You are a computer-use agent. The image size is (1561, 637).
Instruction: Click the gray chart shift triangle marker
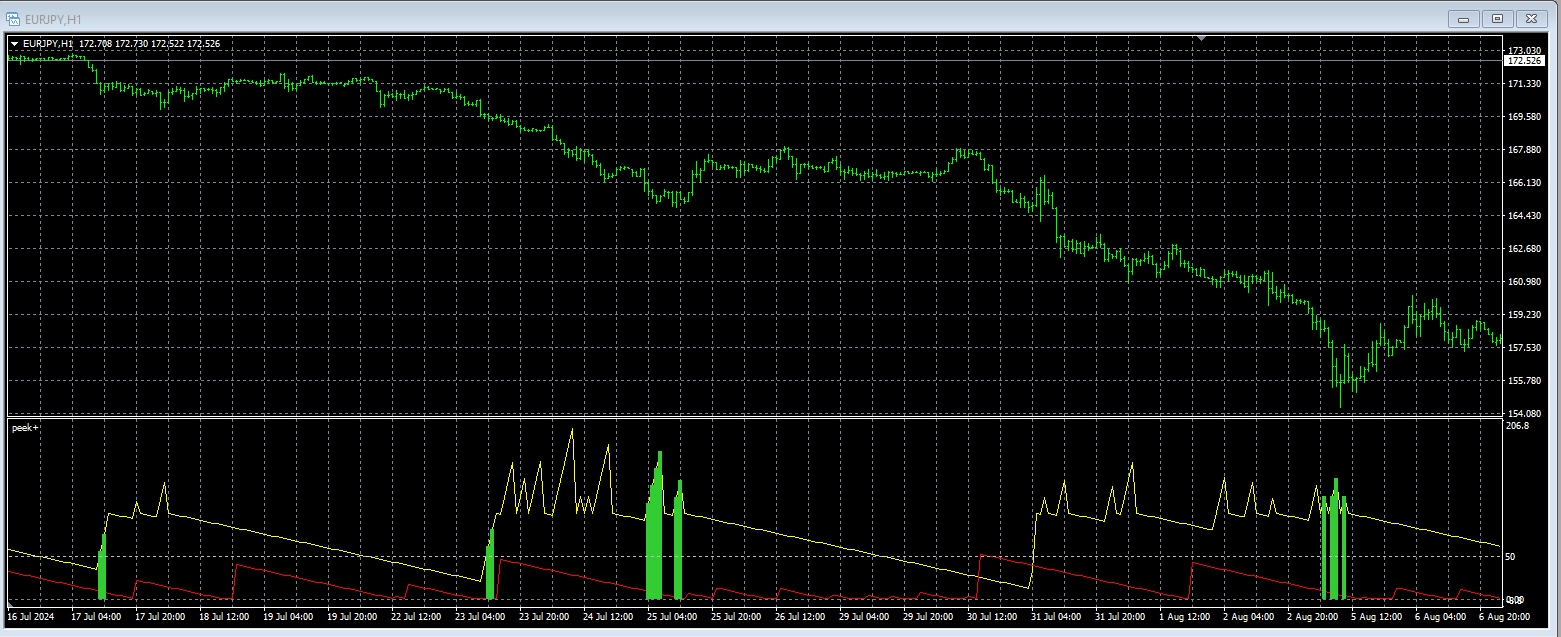pos(1201,38)
